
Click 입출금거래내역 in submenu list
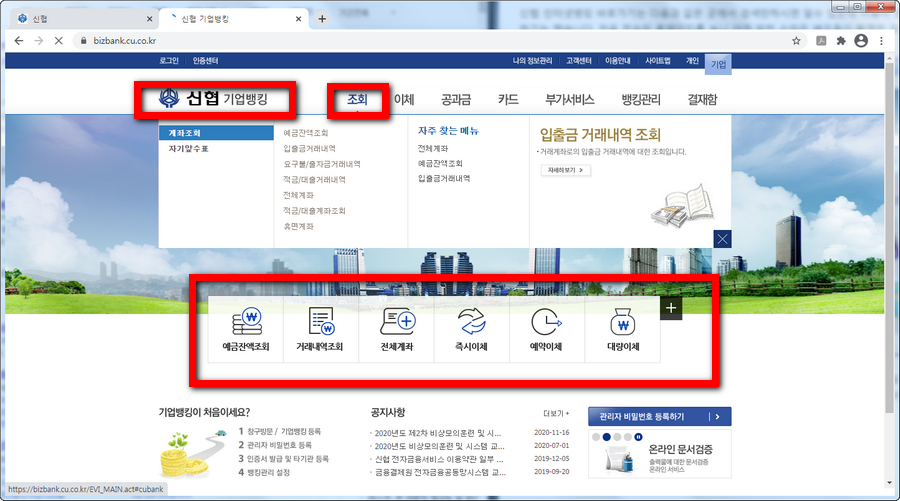pos(309,148)
